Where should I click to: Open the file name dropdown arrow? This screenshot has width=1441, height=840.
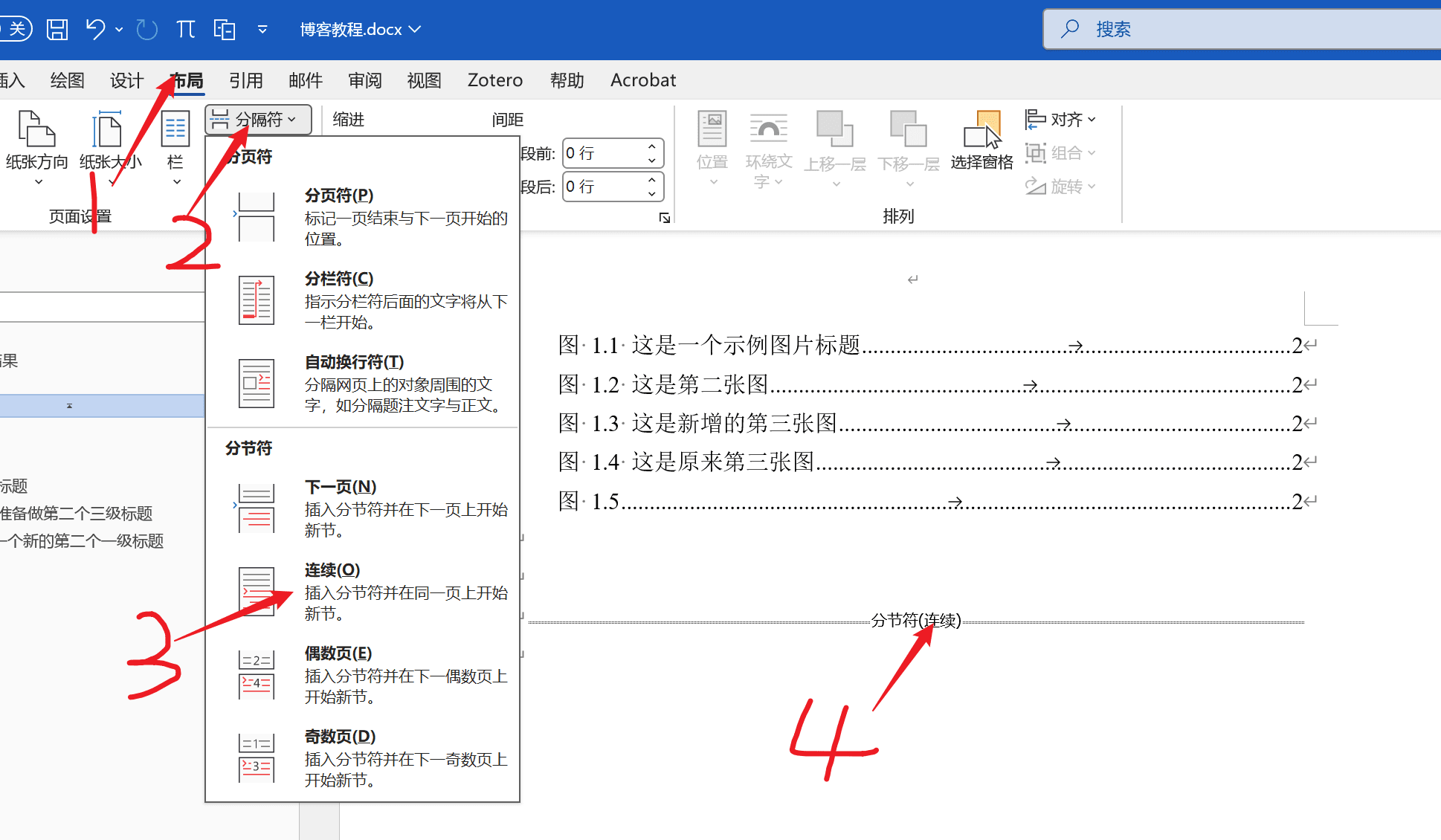[x=415, y=30]
